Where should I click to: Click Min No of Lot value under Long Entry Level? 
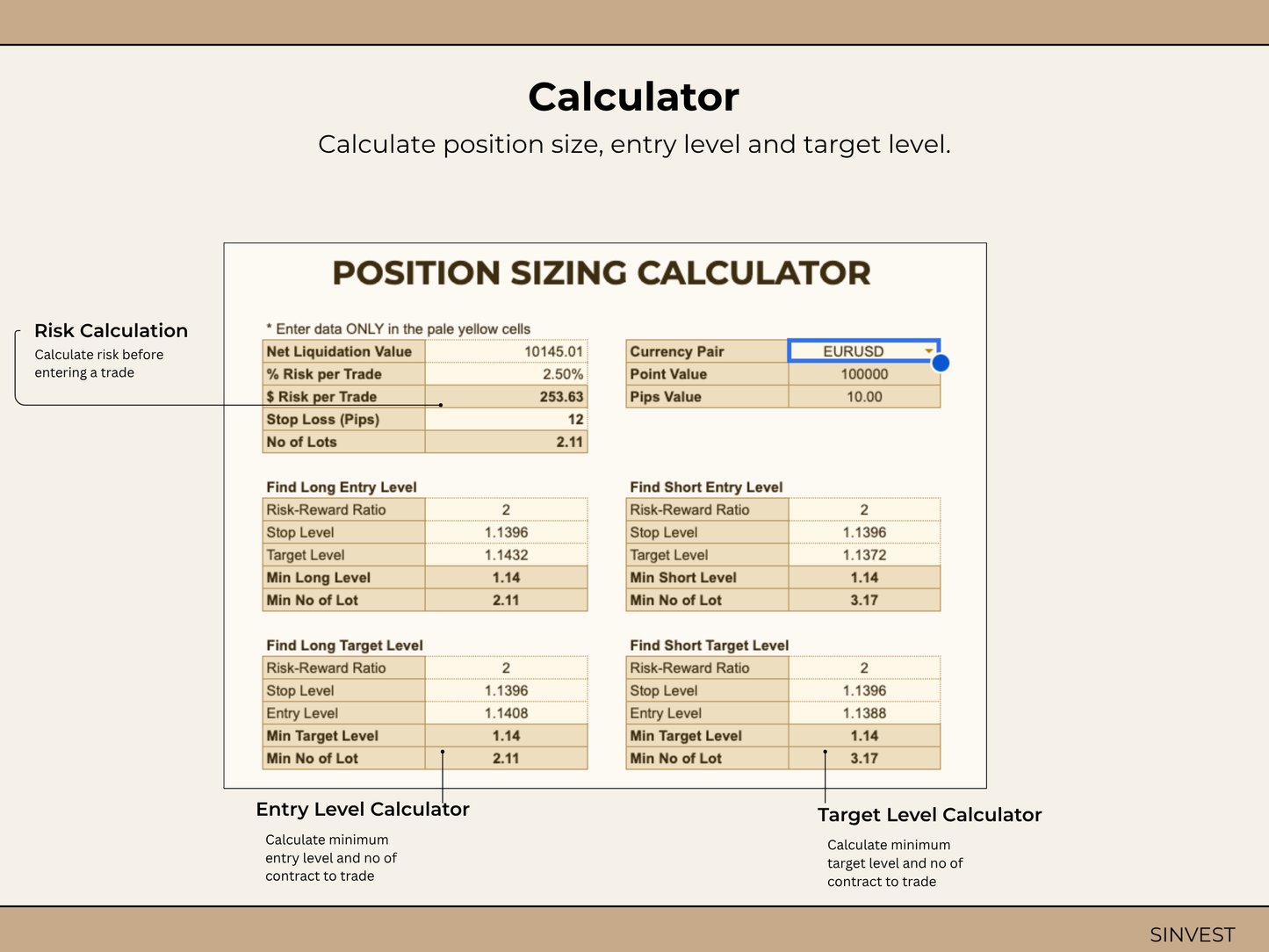pos(506,601)
